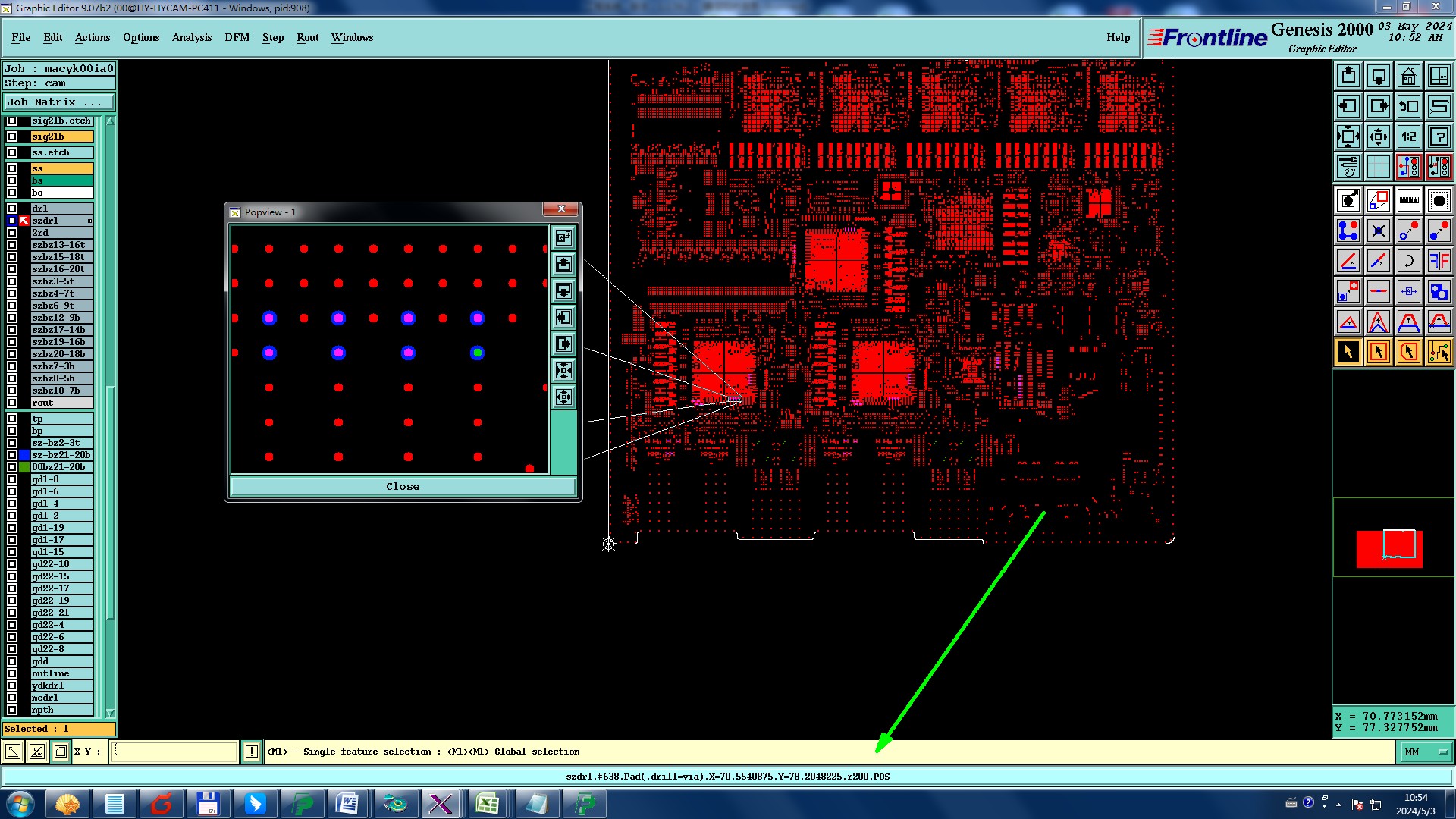Click blue color swatch of sz-bz21-20b
The image size is (1456, 819).
[24, 455]
